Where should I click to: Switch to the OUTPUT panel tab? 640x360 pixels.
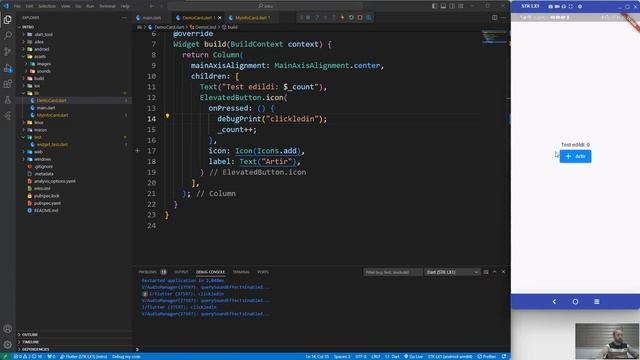coord(181,272)
